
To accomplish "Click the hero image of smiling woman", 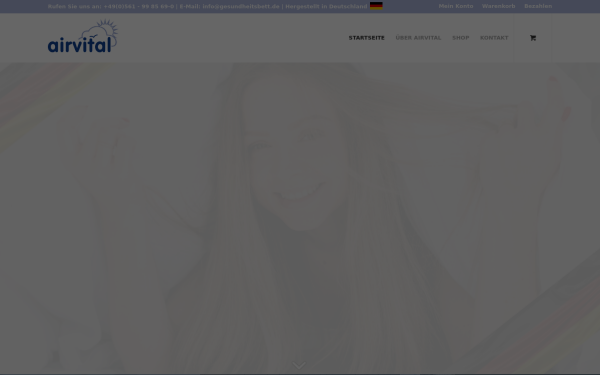I will coord(300,218).
